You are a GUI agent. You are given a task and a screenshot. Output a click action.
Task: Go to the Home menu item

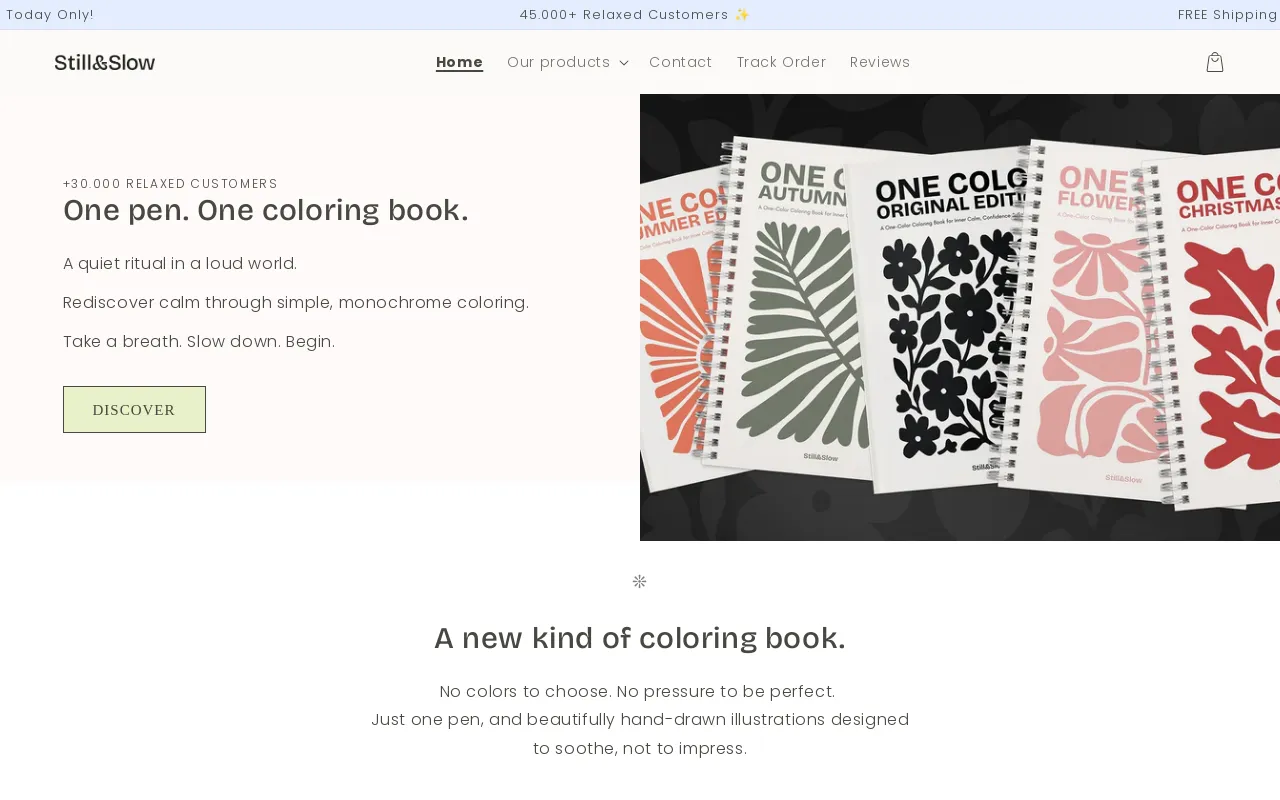pos(459,62)
